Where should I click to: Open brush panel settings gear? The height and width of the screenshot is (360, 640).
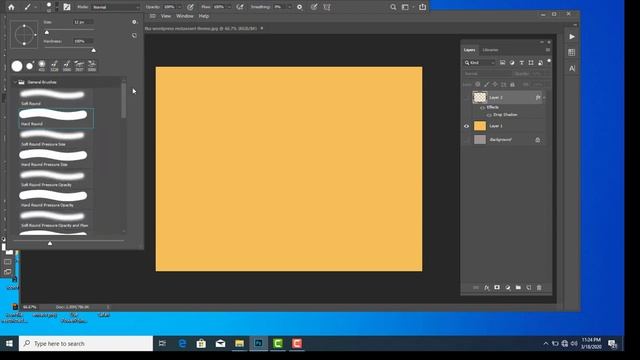click(134, 22)
